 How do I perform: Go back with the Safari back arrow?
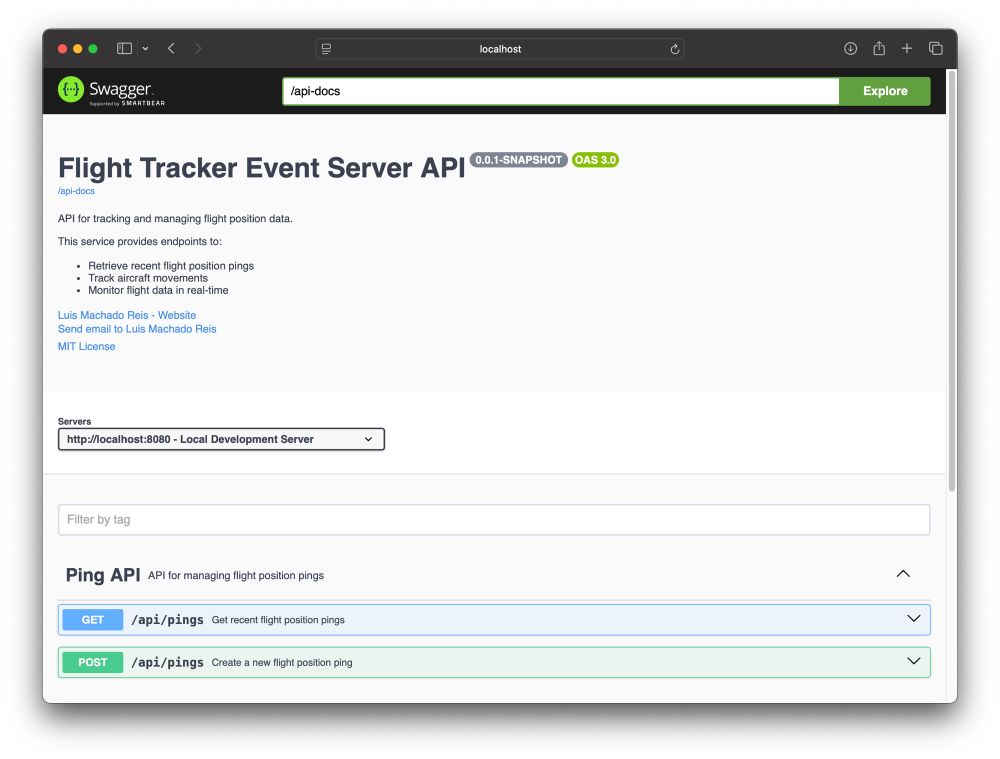pyautogui.click(x=171, y=48)
